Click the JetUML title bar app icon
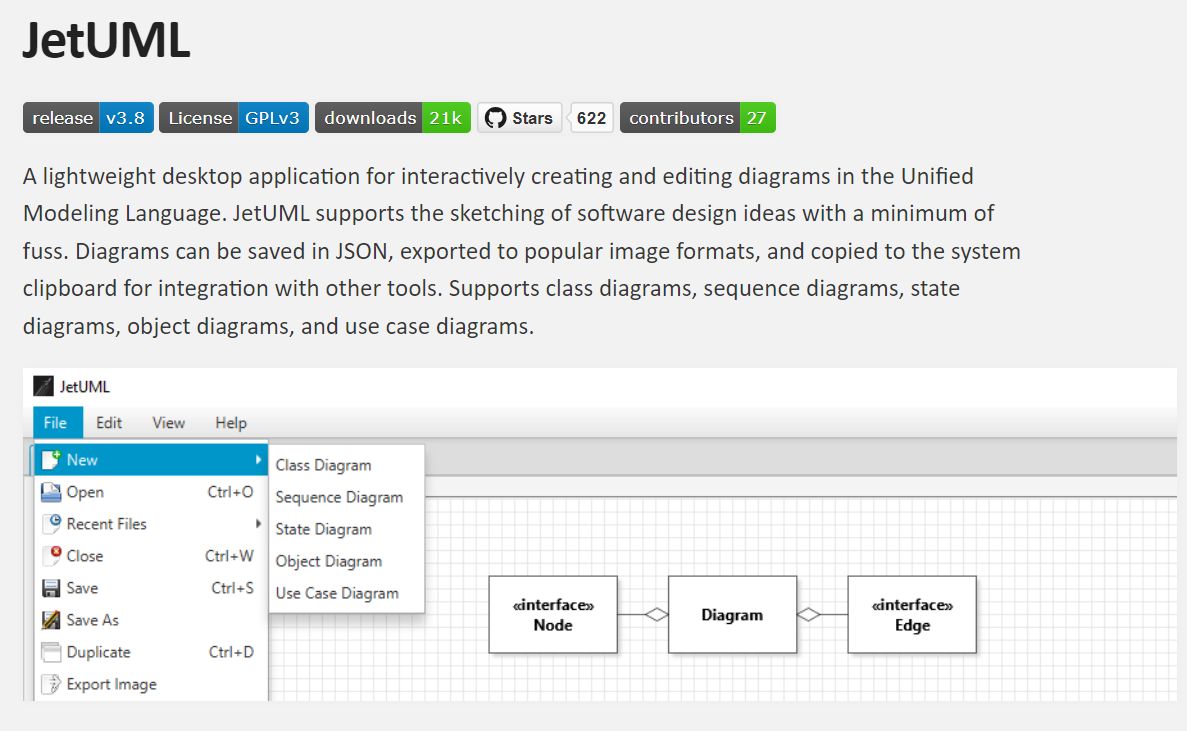1187x731 pixels. point(44,387)
